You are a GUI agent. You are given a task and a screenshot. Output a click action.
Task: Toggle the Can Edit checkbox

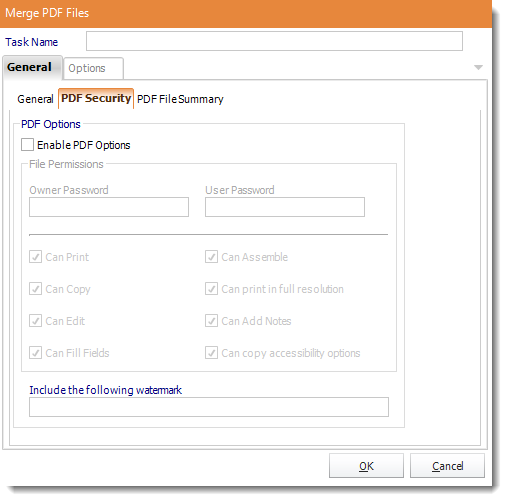pyautogui.click(x=35, y=321)
